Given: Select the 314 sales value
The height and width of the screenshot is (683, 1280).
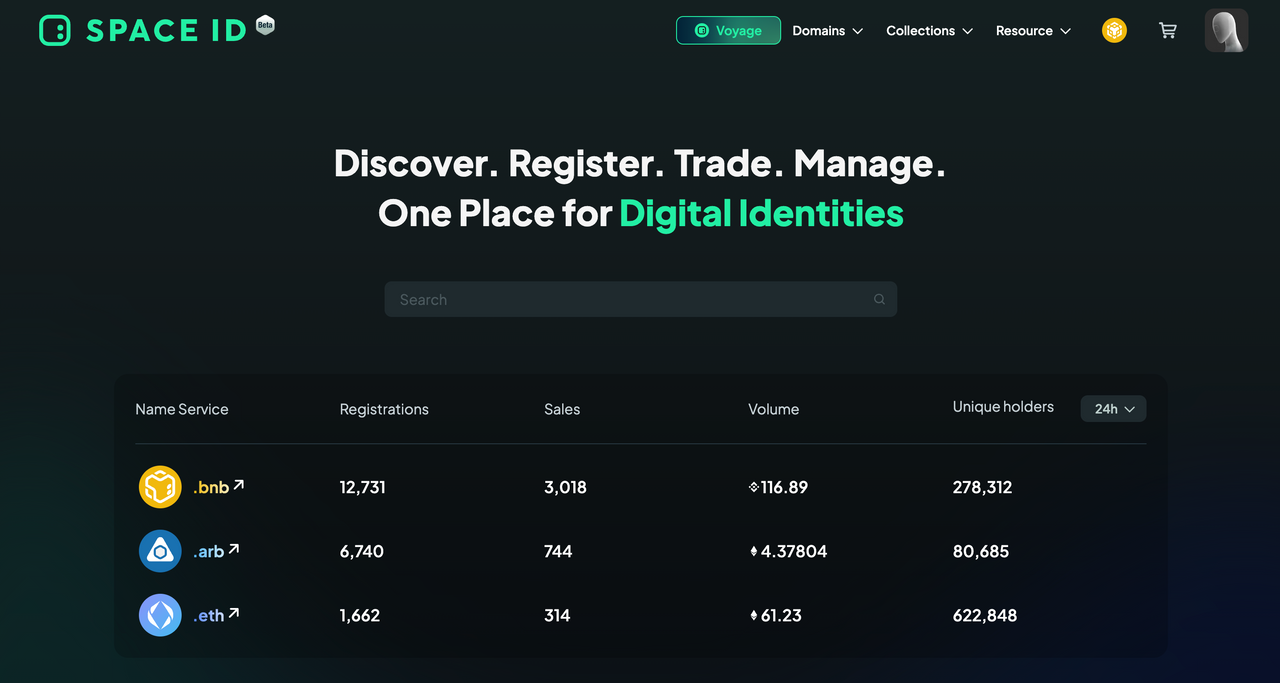Looking at the screenshot, I should (x=557, y=615).
